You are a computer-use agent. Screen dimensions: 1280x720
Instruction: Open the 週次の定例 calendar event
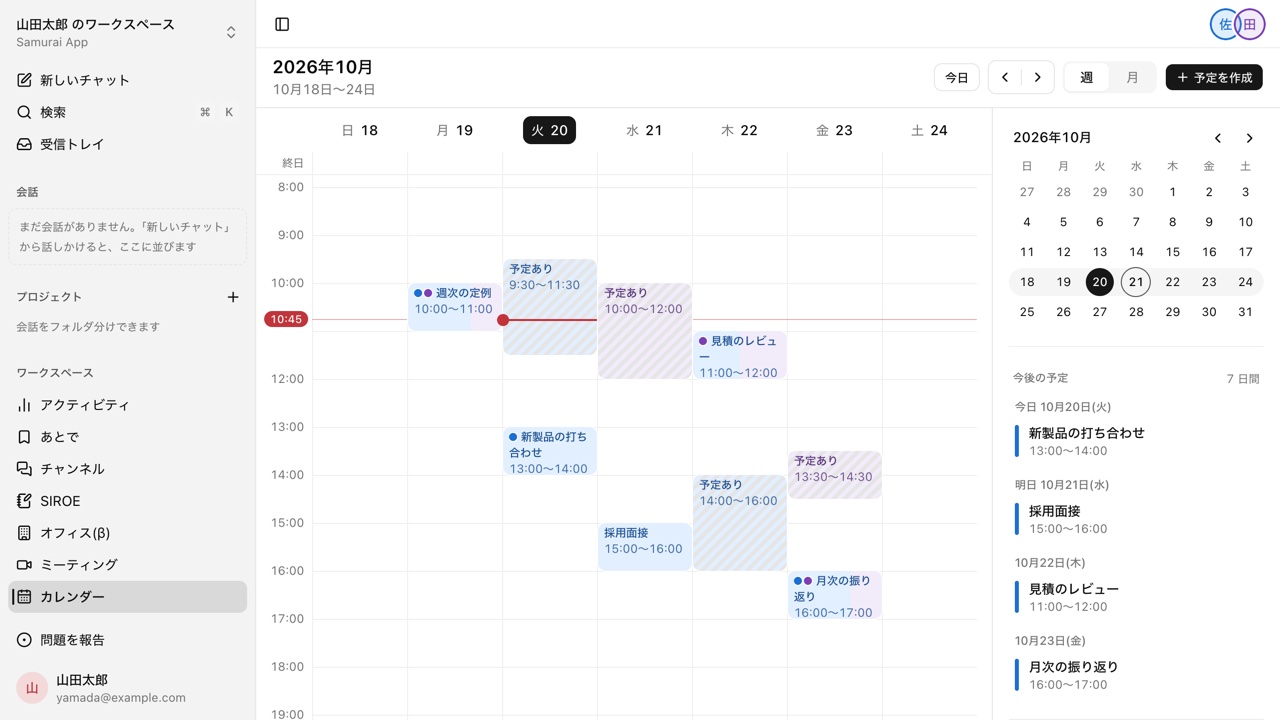pyautogui.click(x=455, y=307)
